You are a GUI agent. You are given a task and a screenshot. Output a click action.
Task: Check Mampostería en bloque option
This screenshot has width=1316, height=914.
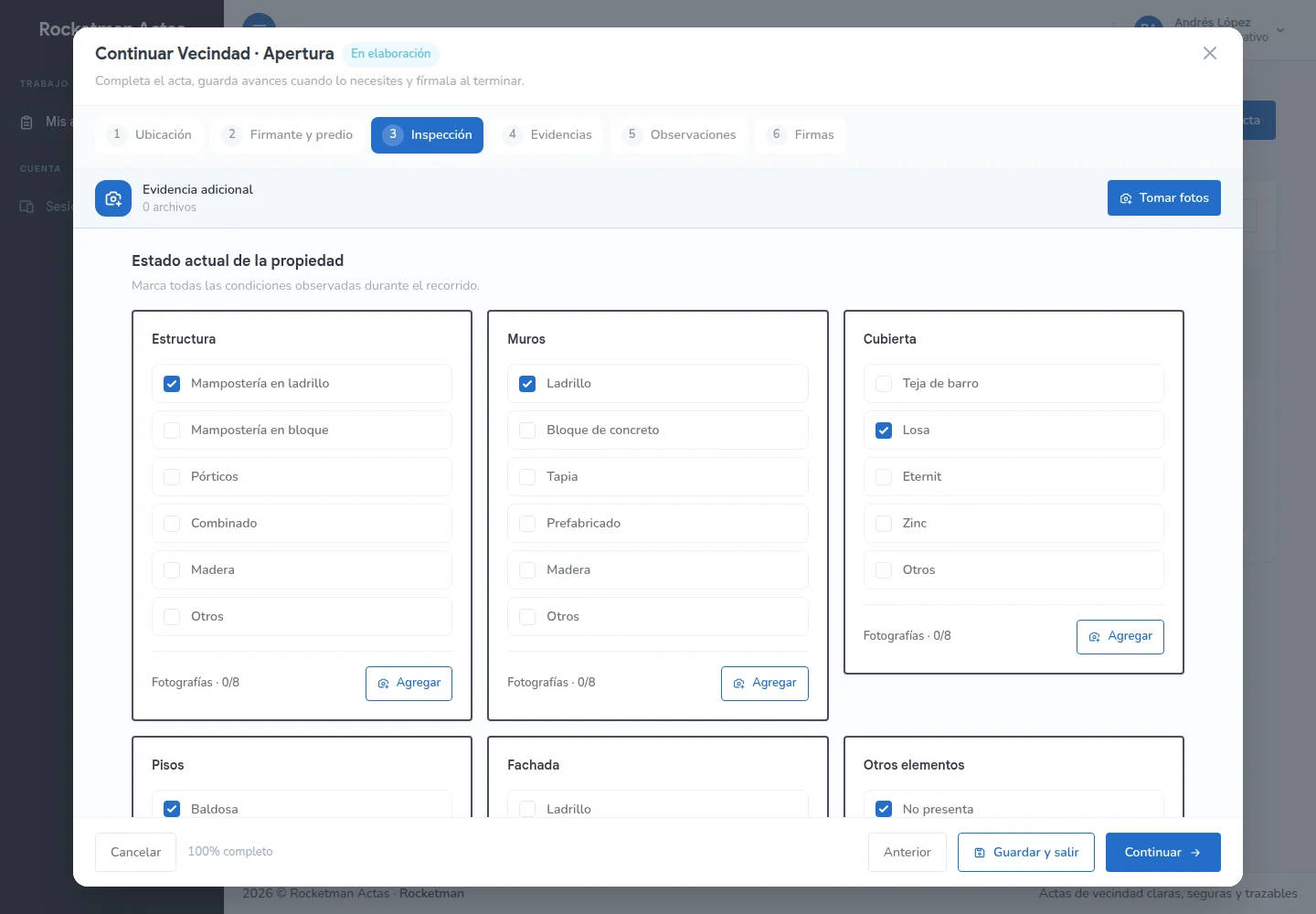coord(172,430)
